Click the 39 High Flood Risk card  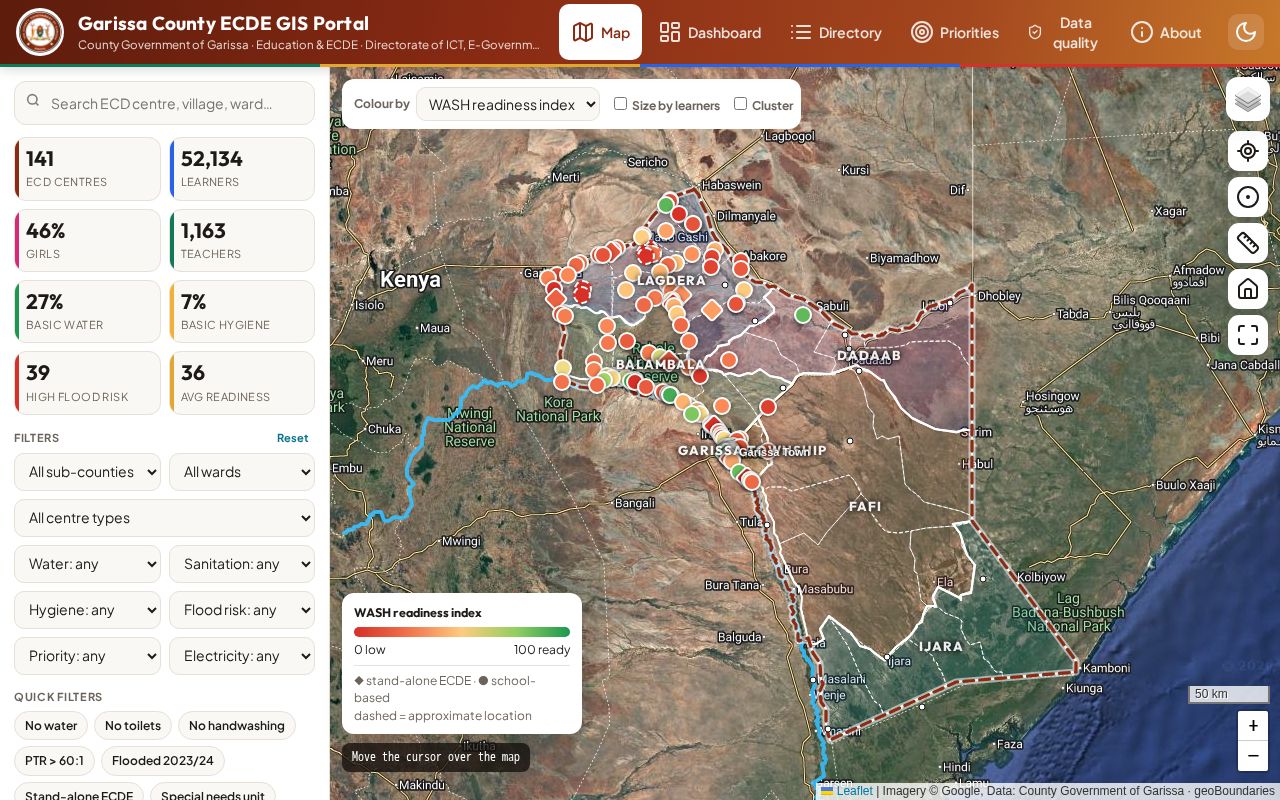click(x=87, y=383)
